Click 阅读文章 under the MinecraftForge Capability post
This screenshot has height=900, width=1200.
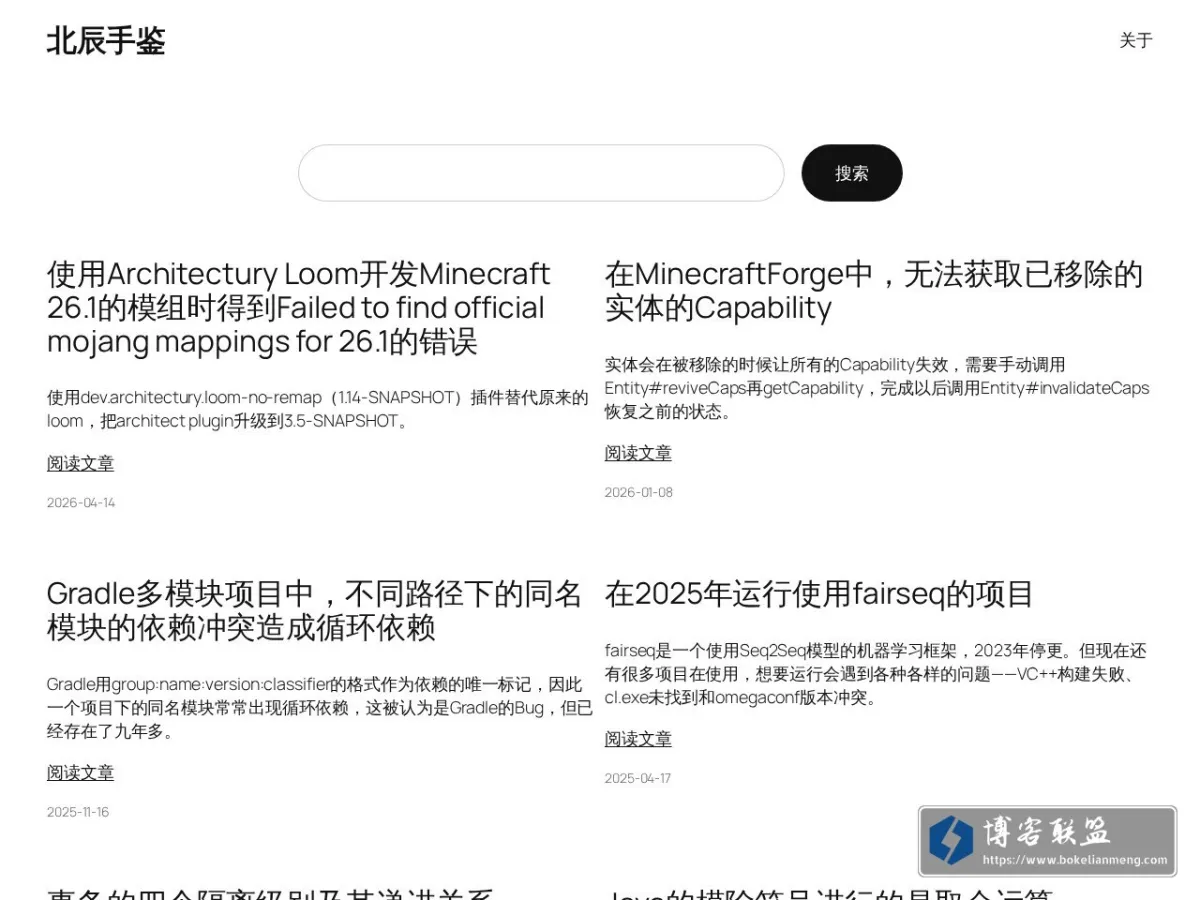tap(638, 453)
